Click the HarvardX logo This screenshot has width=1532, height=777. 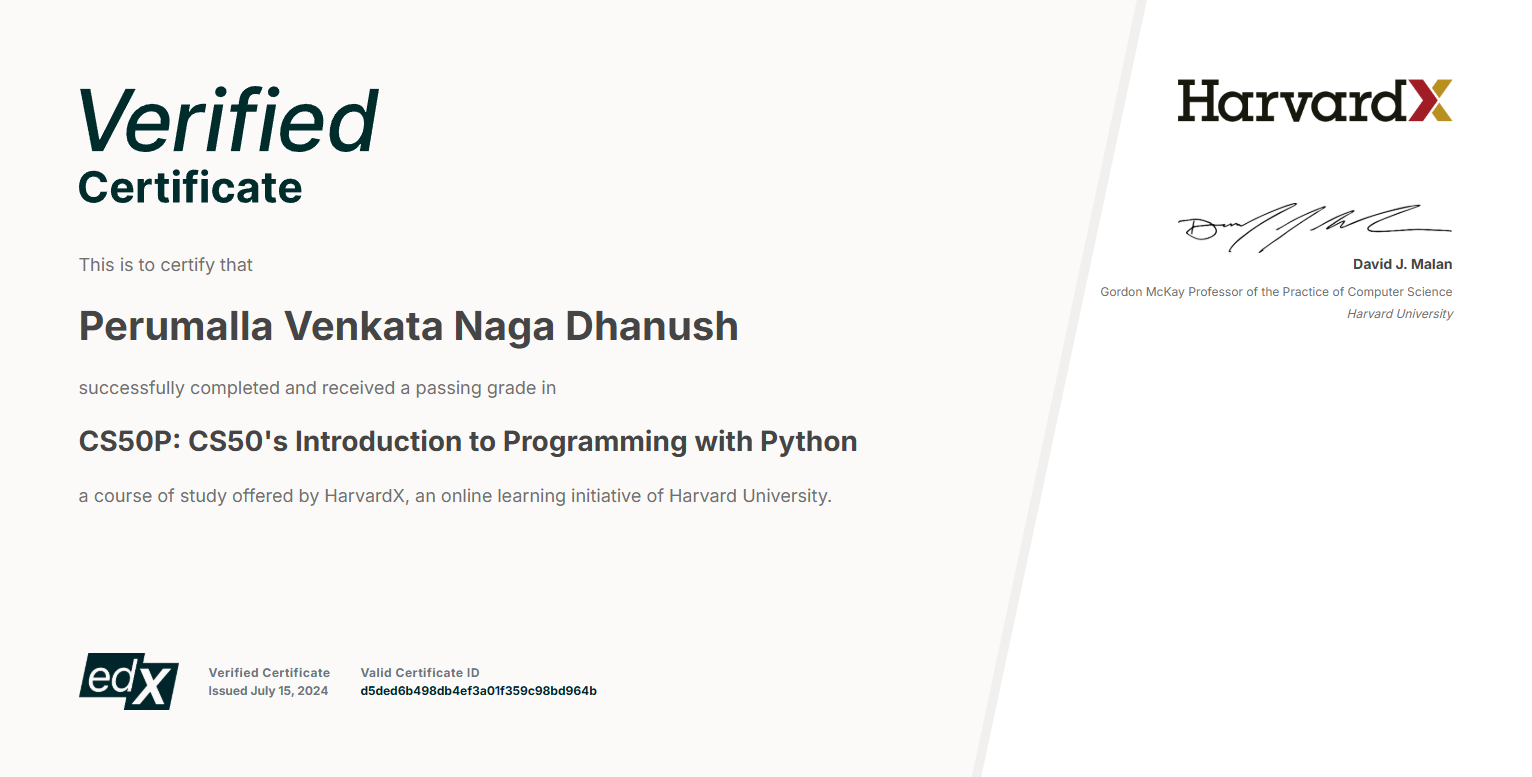(1315, 101)
